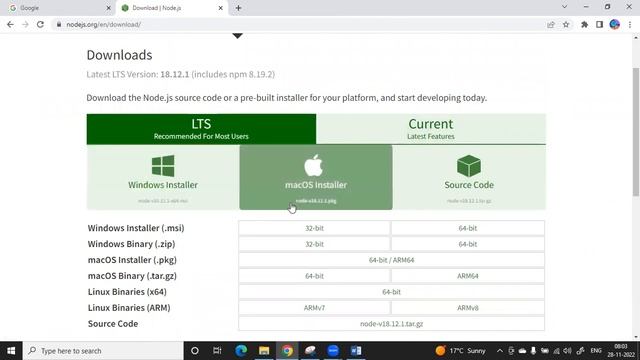Open Cortana circle icon

[195, 351]
